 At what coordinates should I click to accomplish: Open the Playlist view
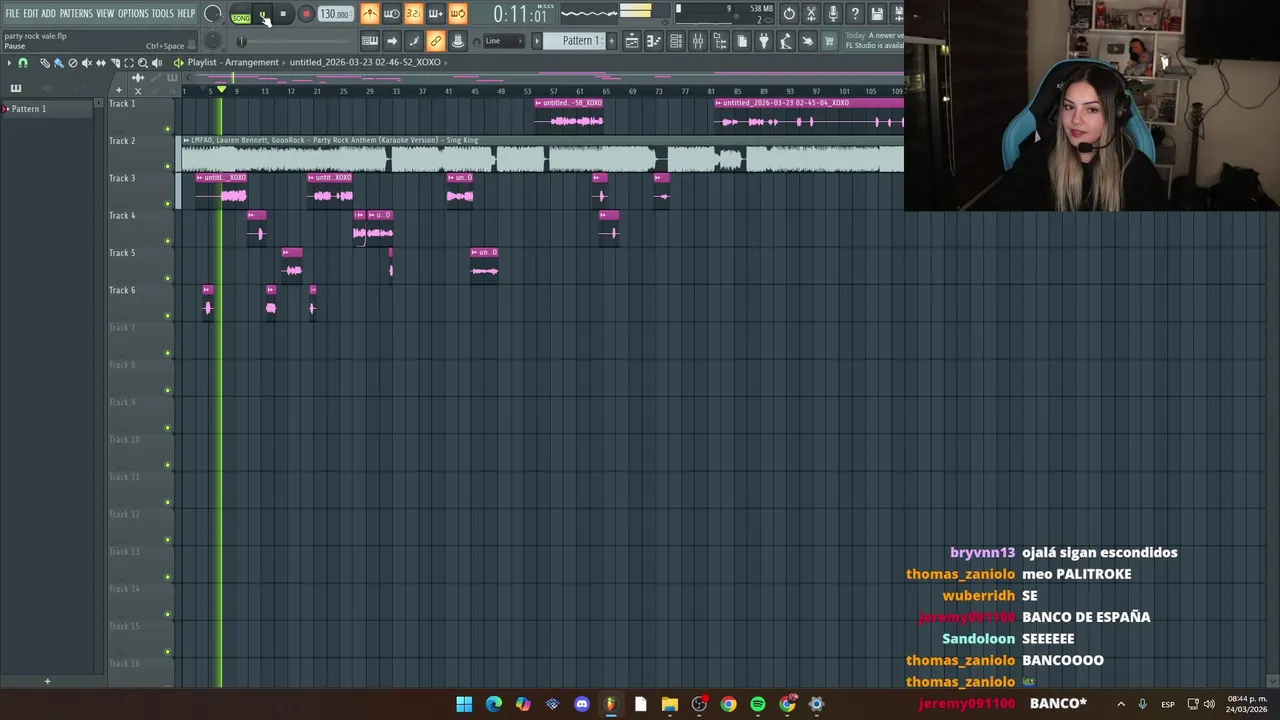tap(632, 41)
